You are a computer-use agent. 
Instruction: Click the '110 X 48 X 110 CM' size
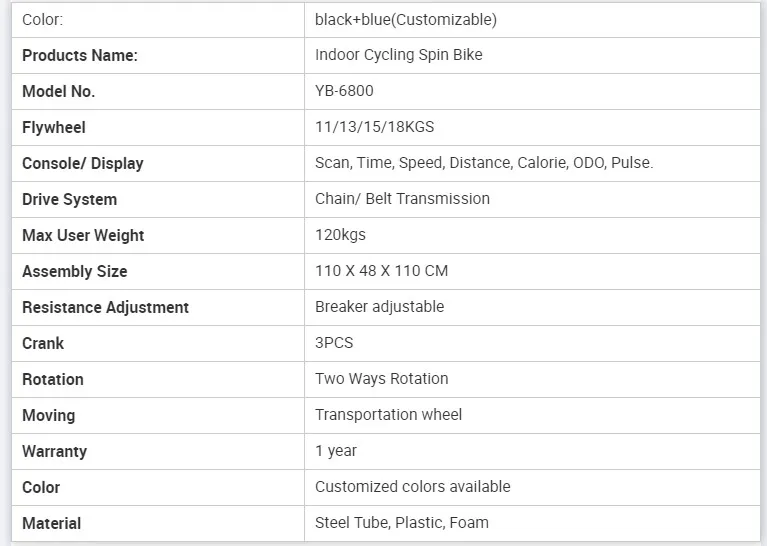tap(382, 271)
